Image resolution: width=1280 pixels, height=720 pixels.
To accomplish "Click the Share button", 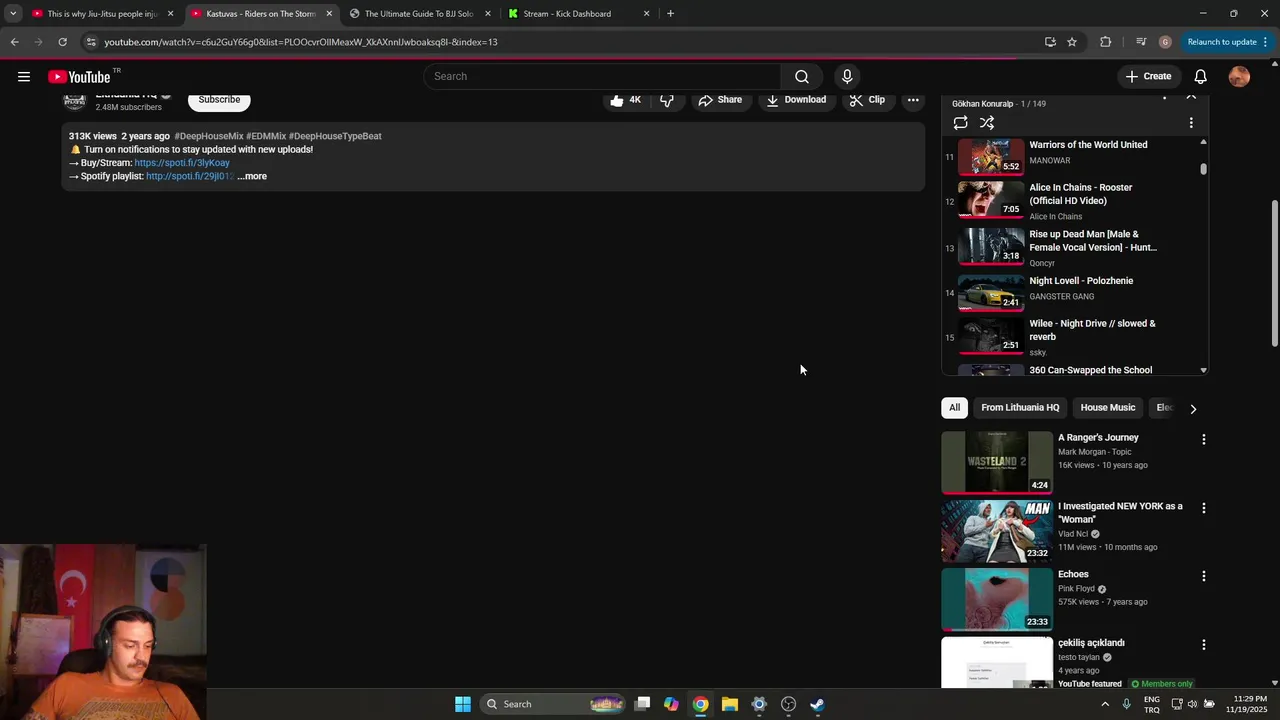I will [720, 100].
